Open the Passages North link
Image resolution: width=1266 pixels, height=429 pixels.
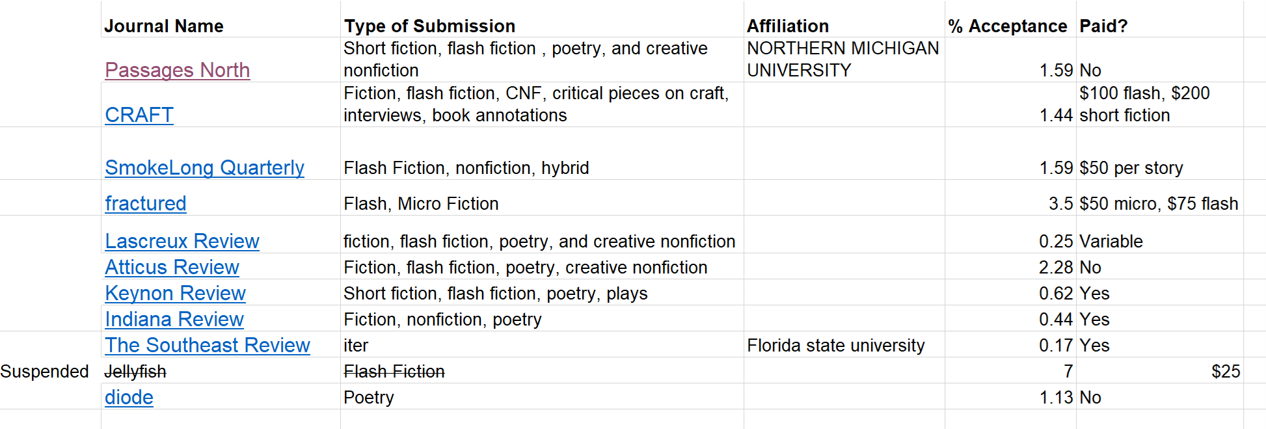(177, 70)
